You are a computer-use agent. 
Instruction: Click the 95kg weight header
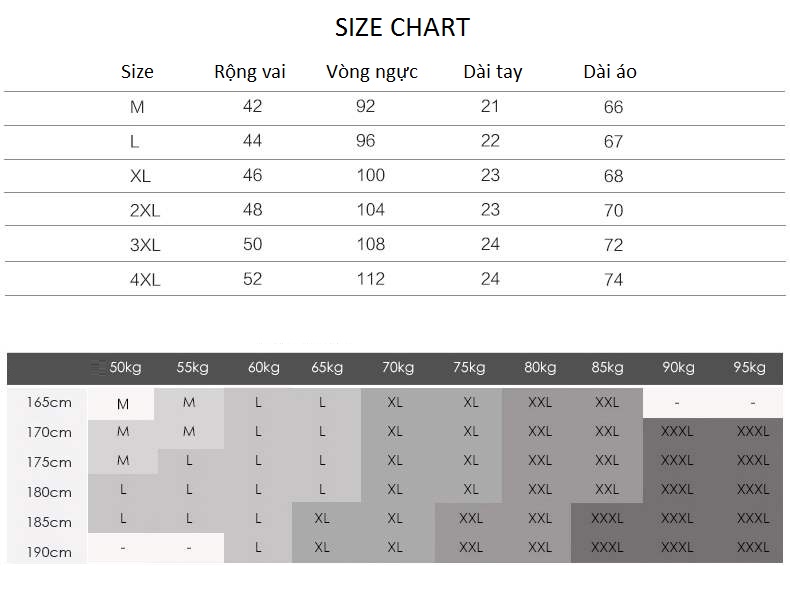[x=749, y=368]
